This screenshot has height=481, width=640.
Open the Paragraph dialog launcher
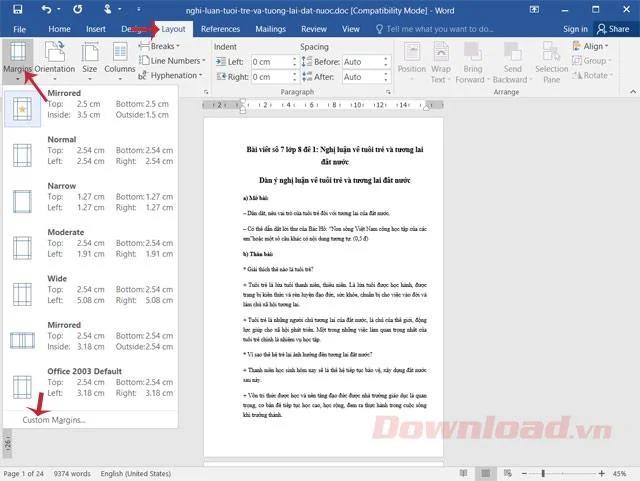(x=388, y=92)
